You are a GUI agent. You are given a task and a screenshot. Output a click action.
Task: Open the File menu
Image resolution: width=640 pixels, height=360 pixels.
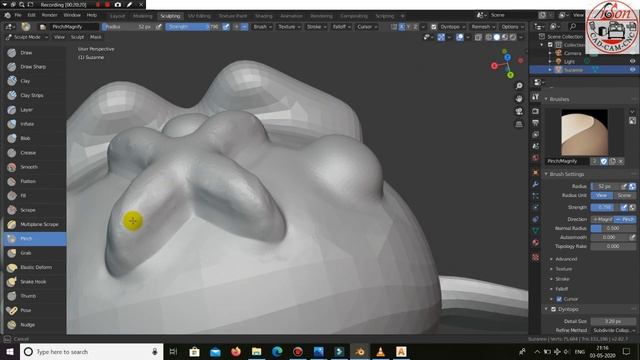click(x=18, y=15)
